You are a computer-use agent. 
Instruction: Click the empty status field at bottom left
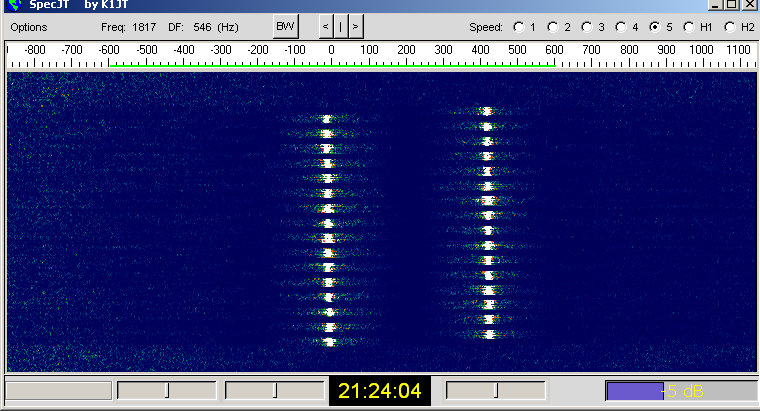(x=59, y=391)
